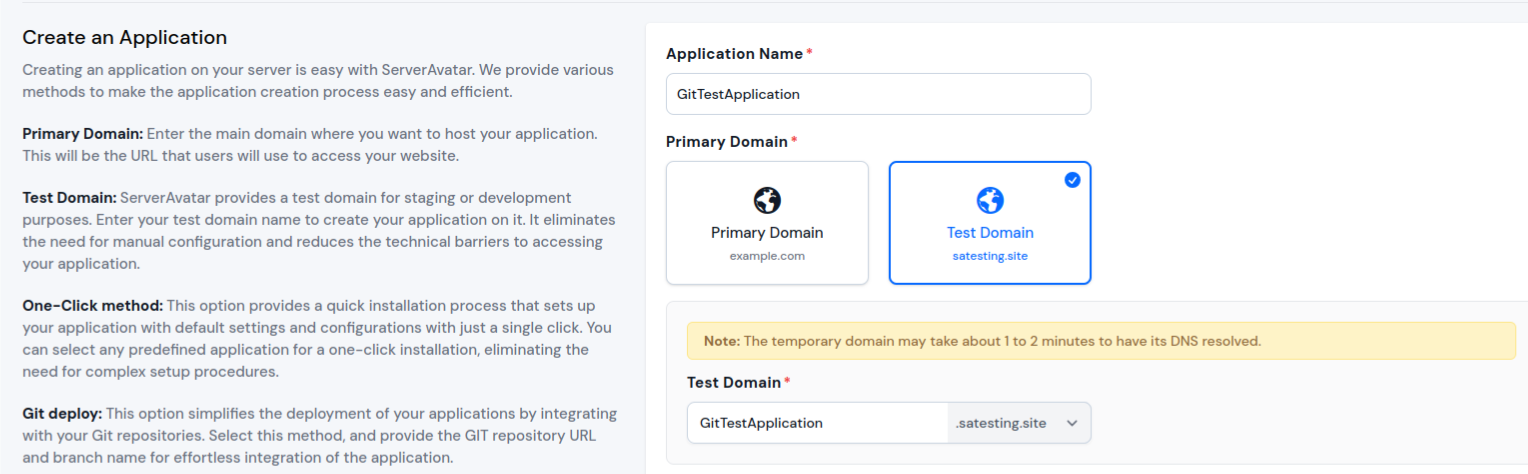
Task: Click the yellow DNS resolution note banner
Action: click(x=1101, y=341)
